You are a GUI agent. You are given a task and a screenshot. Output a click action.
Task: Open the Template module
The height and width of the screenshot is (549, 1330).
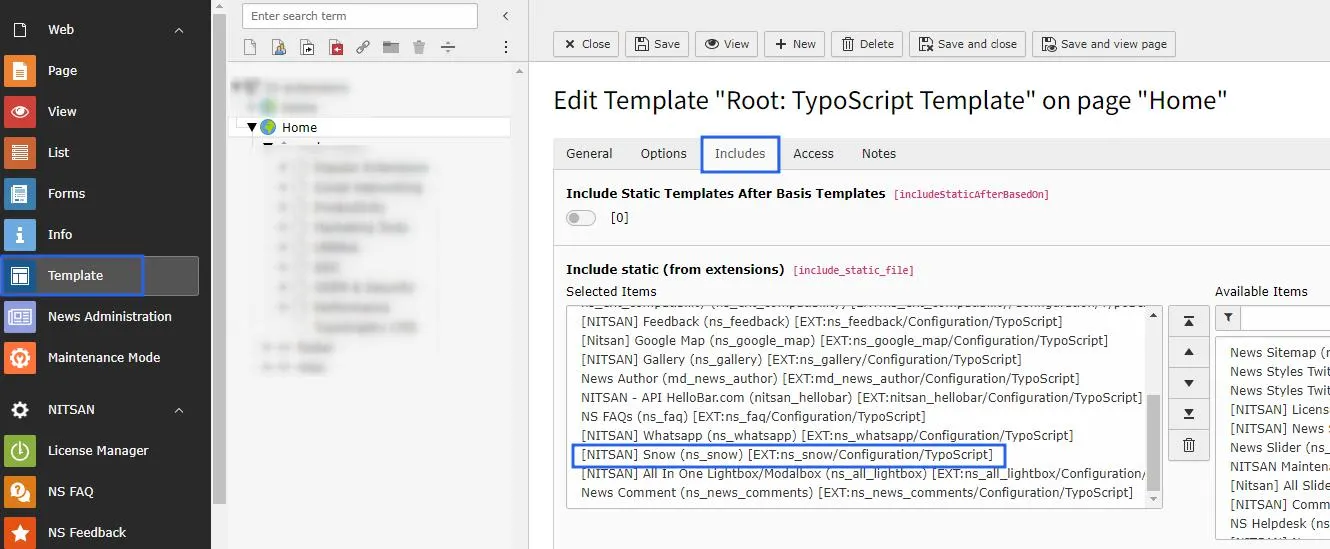tap(100, 276)
